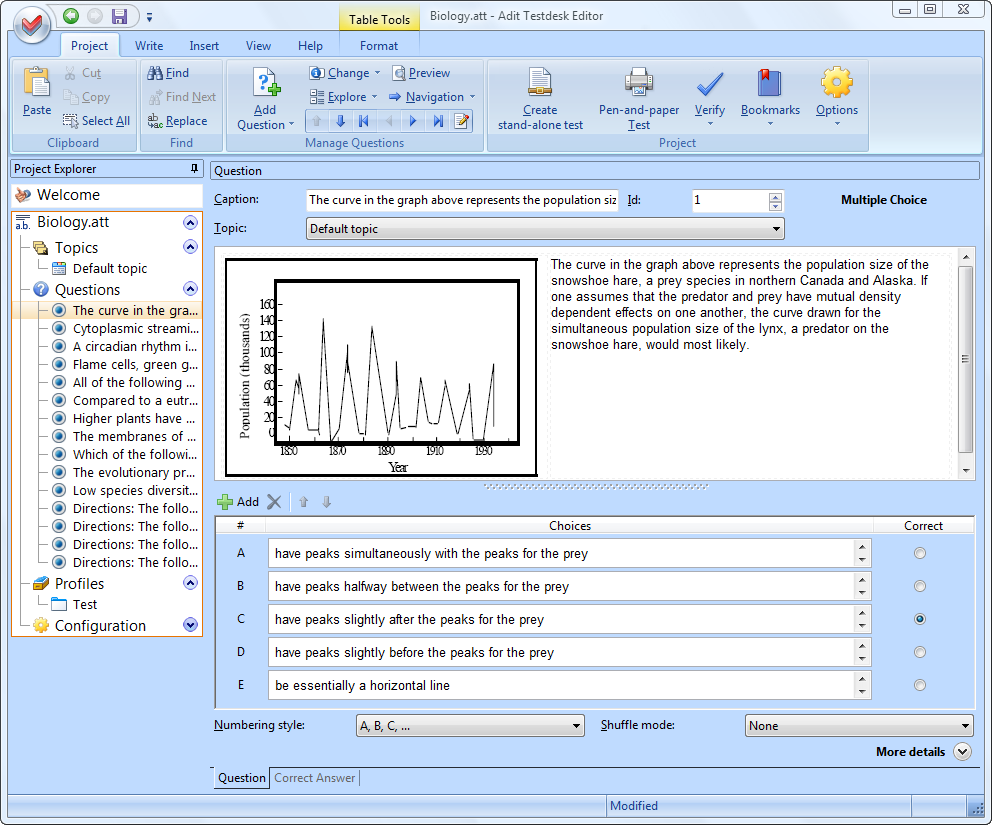Open the Navigation dropdown

[431, 97]
